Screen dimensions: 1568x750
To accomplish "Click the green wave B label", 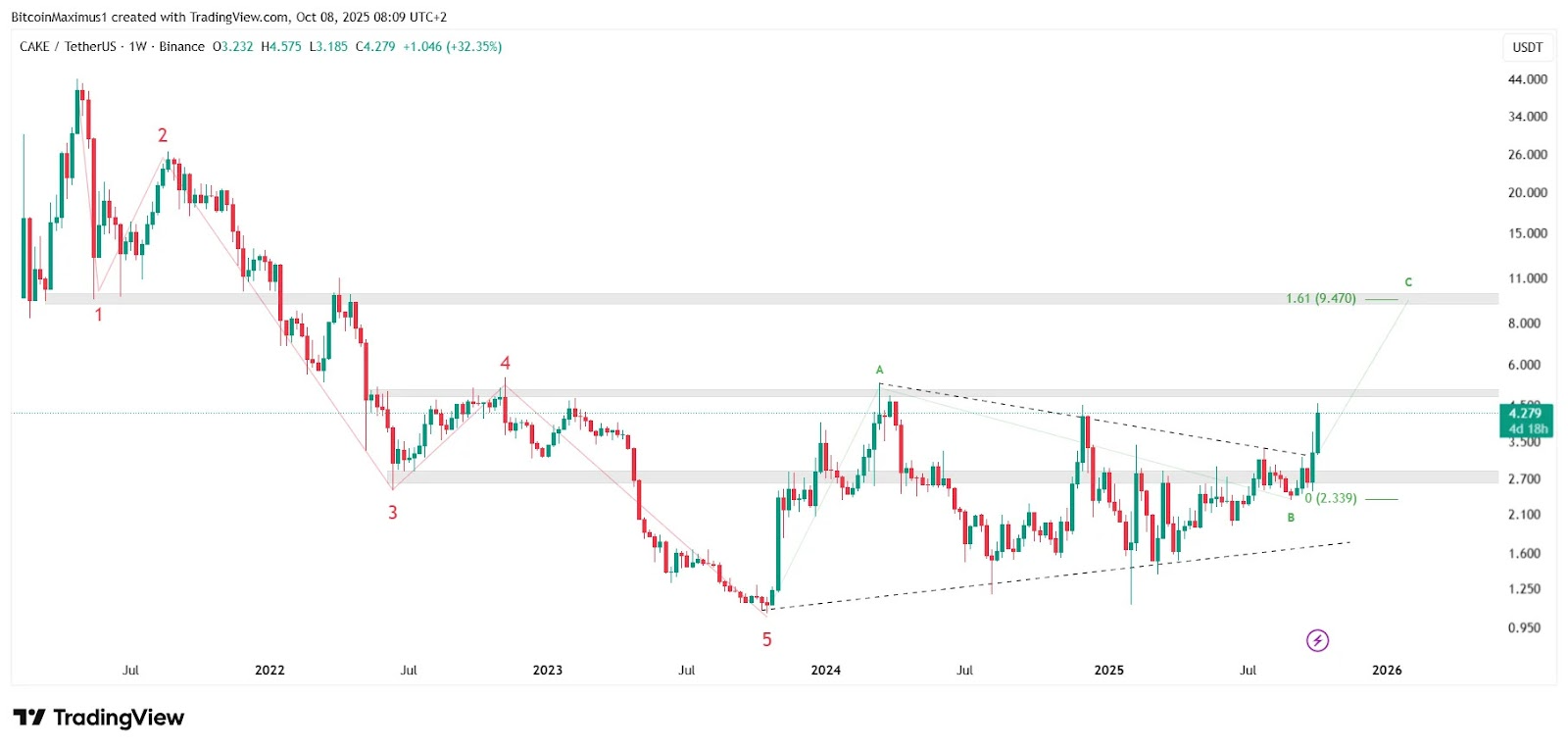I will pos(1291,518).
